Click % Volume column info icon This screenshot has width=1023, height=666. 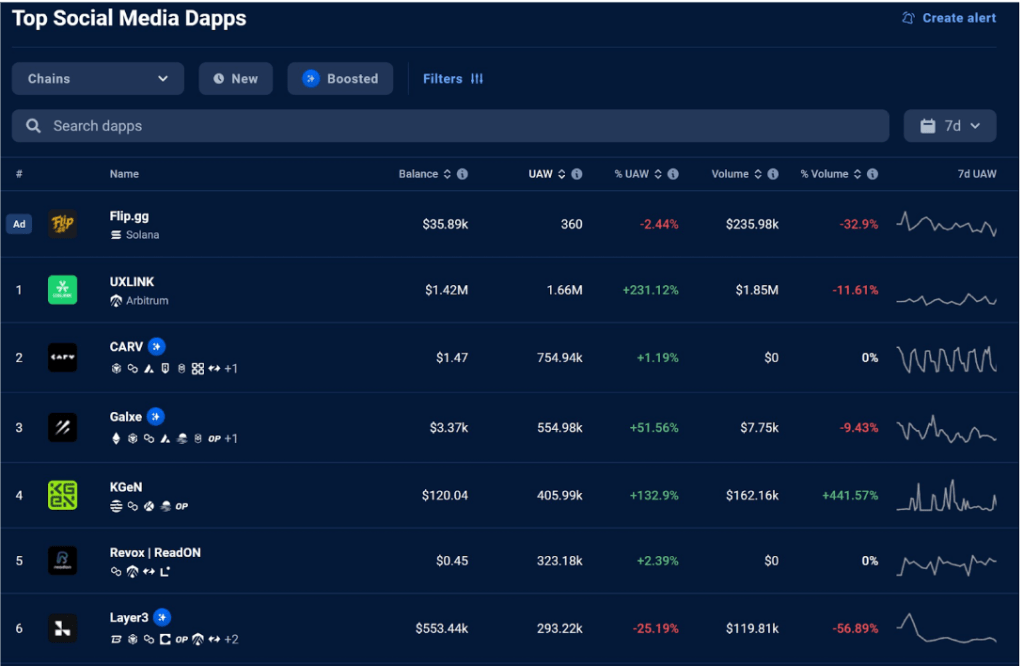pos(872,174)
